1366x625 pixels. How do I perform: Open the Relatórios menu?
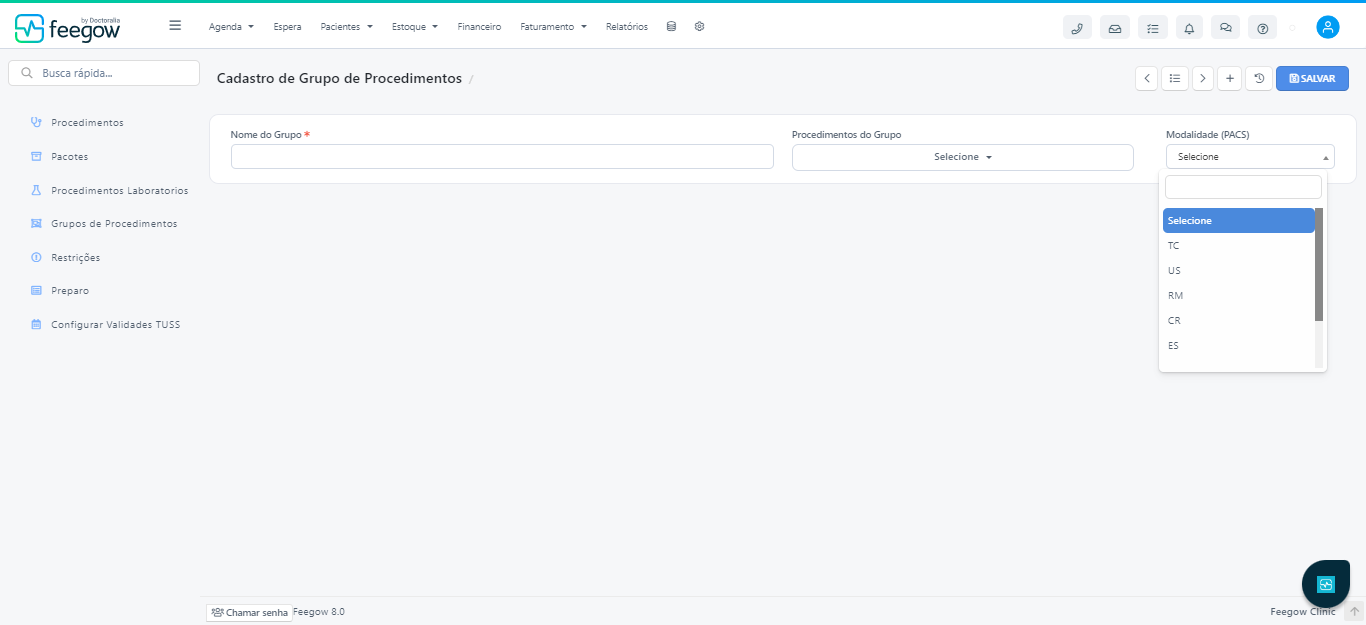pyautogui.click(x=627, y=27)
